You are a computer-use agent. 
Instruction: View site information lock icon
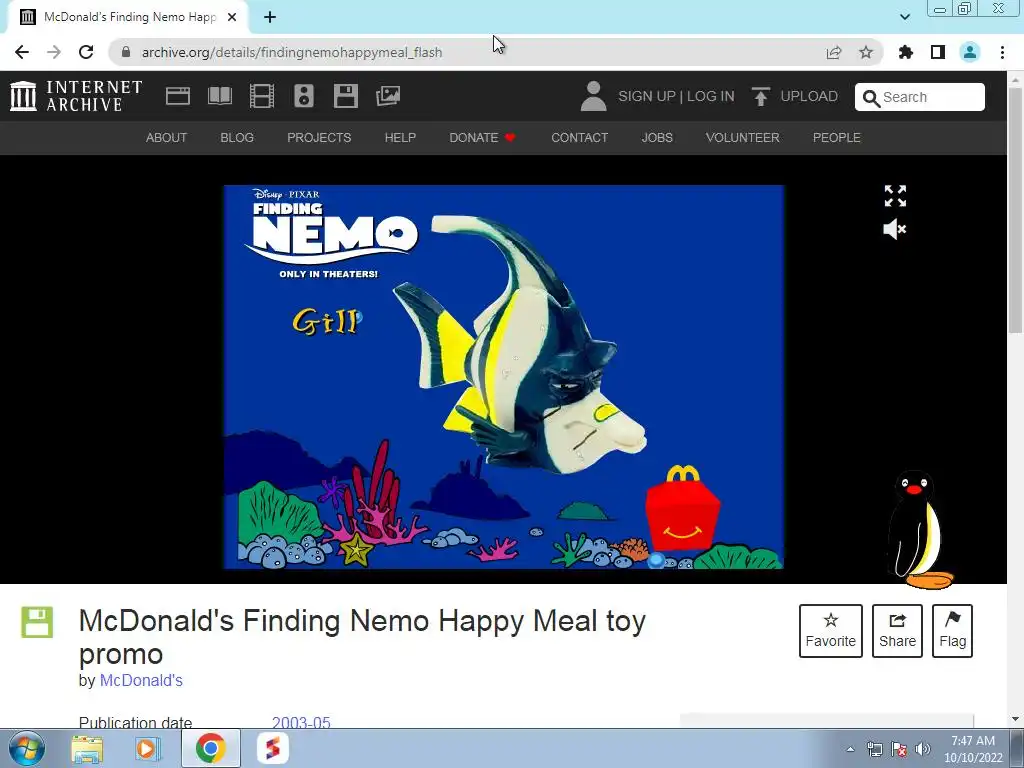pyautogui.click(x=126, y=52)
